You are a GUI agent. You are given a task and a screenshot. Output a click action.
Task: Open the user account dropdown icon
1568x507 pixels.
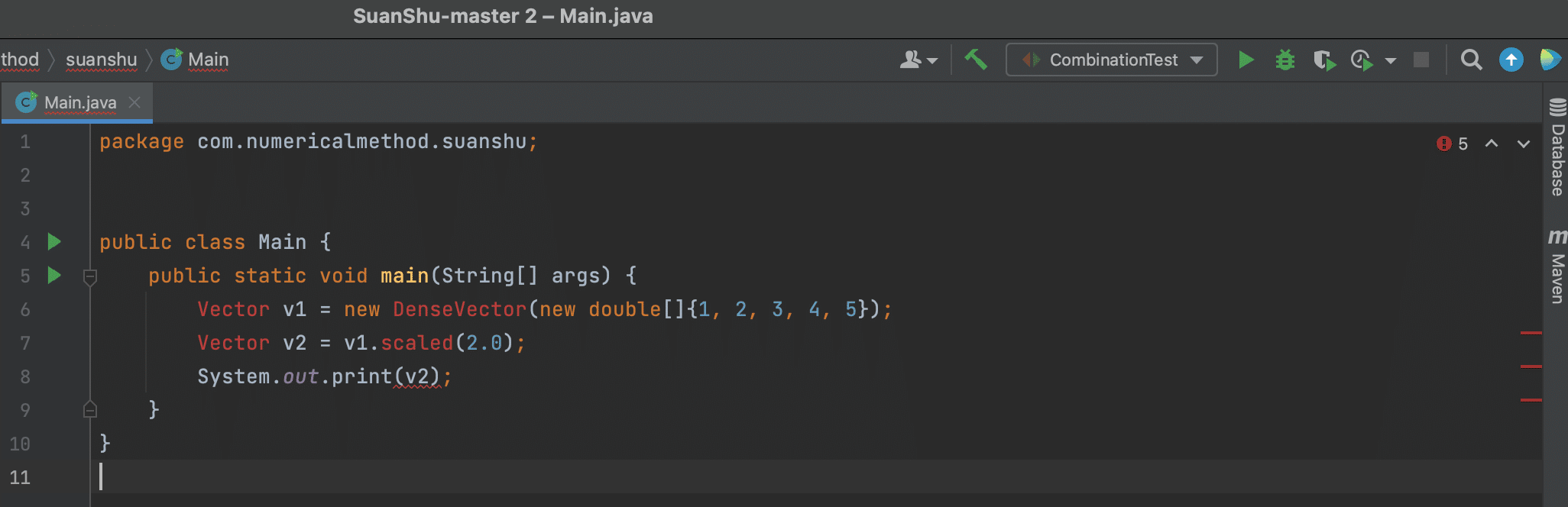pyautogui.click(x=918, y=60)
